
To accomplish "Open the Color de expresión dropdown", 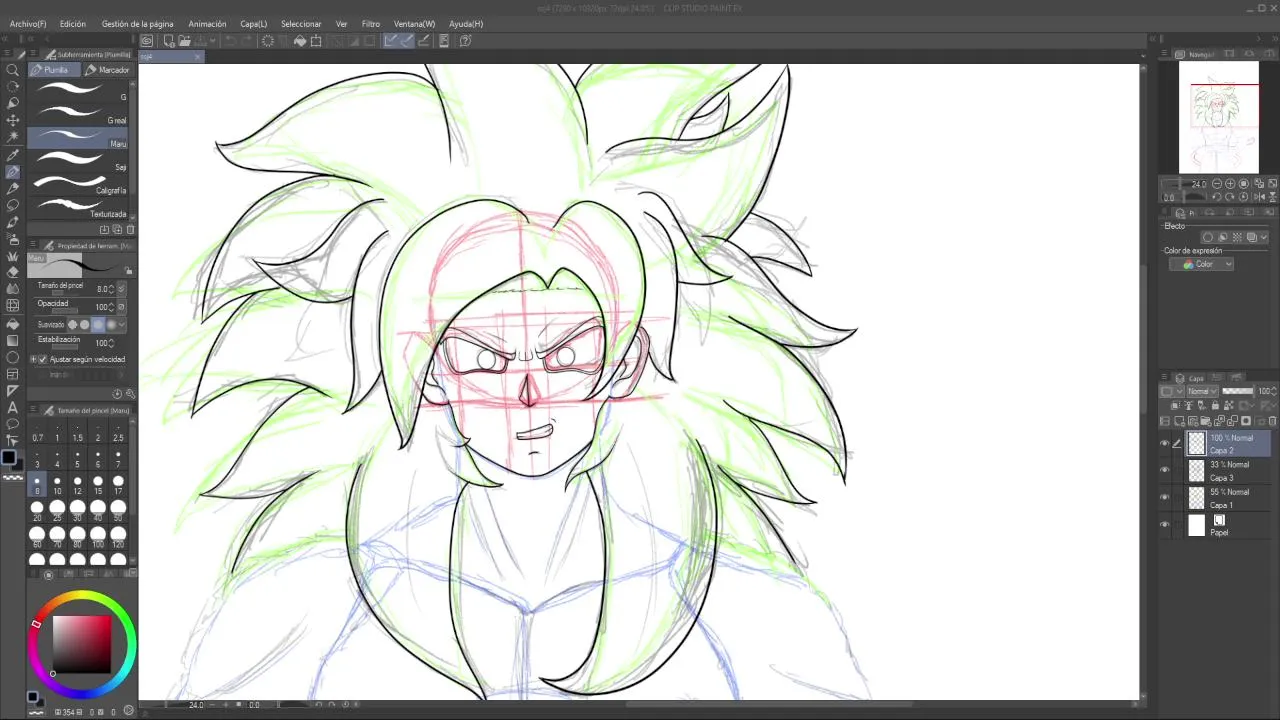I will click(1201, 264).
